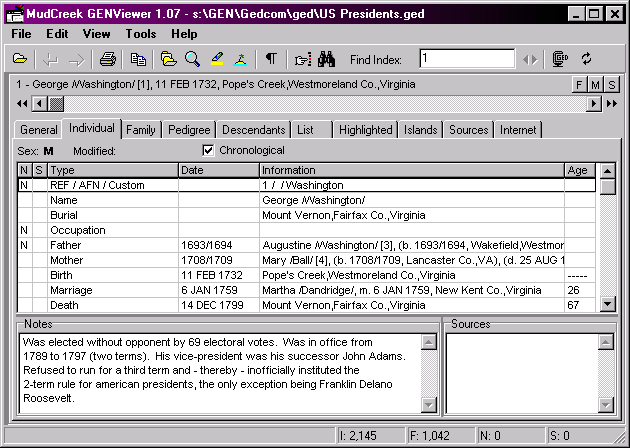Uncheck the Chronological checkbox
Screen dimensions: 630x448
208,151
